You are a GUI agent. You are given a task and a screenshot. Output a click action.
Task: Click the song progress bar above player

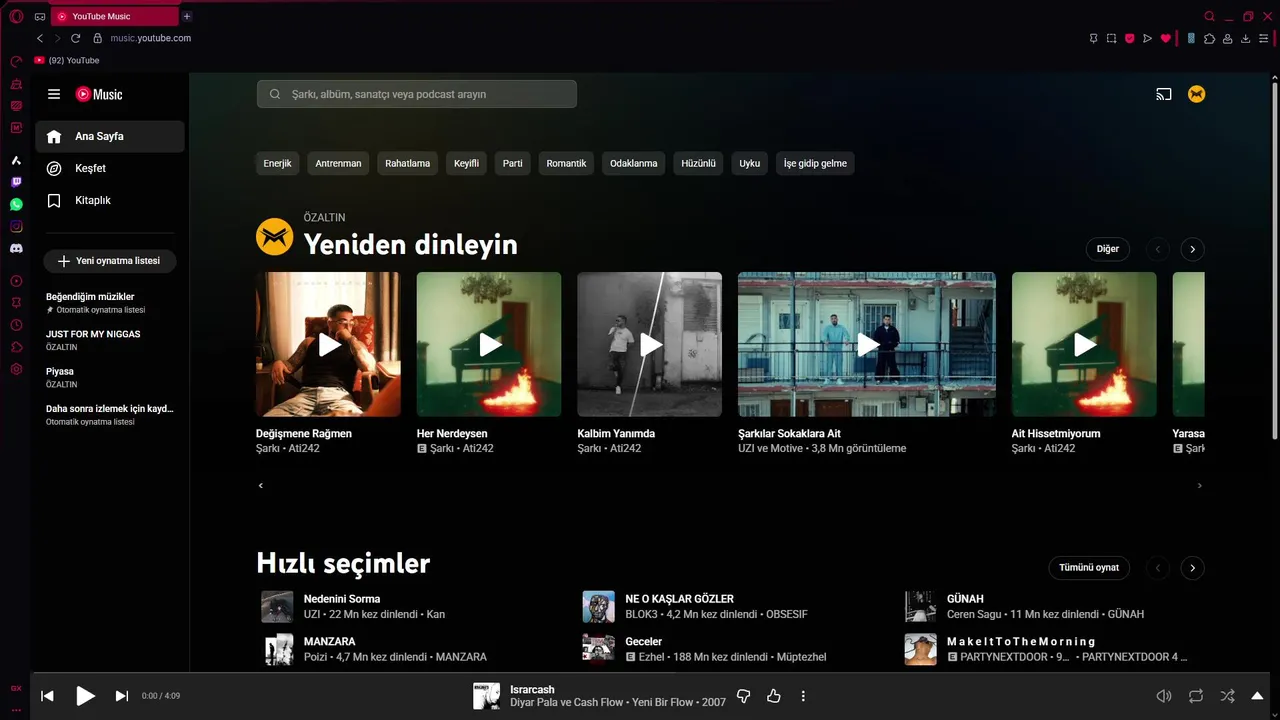pyautogui.click(x=655, y=672)
